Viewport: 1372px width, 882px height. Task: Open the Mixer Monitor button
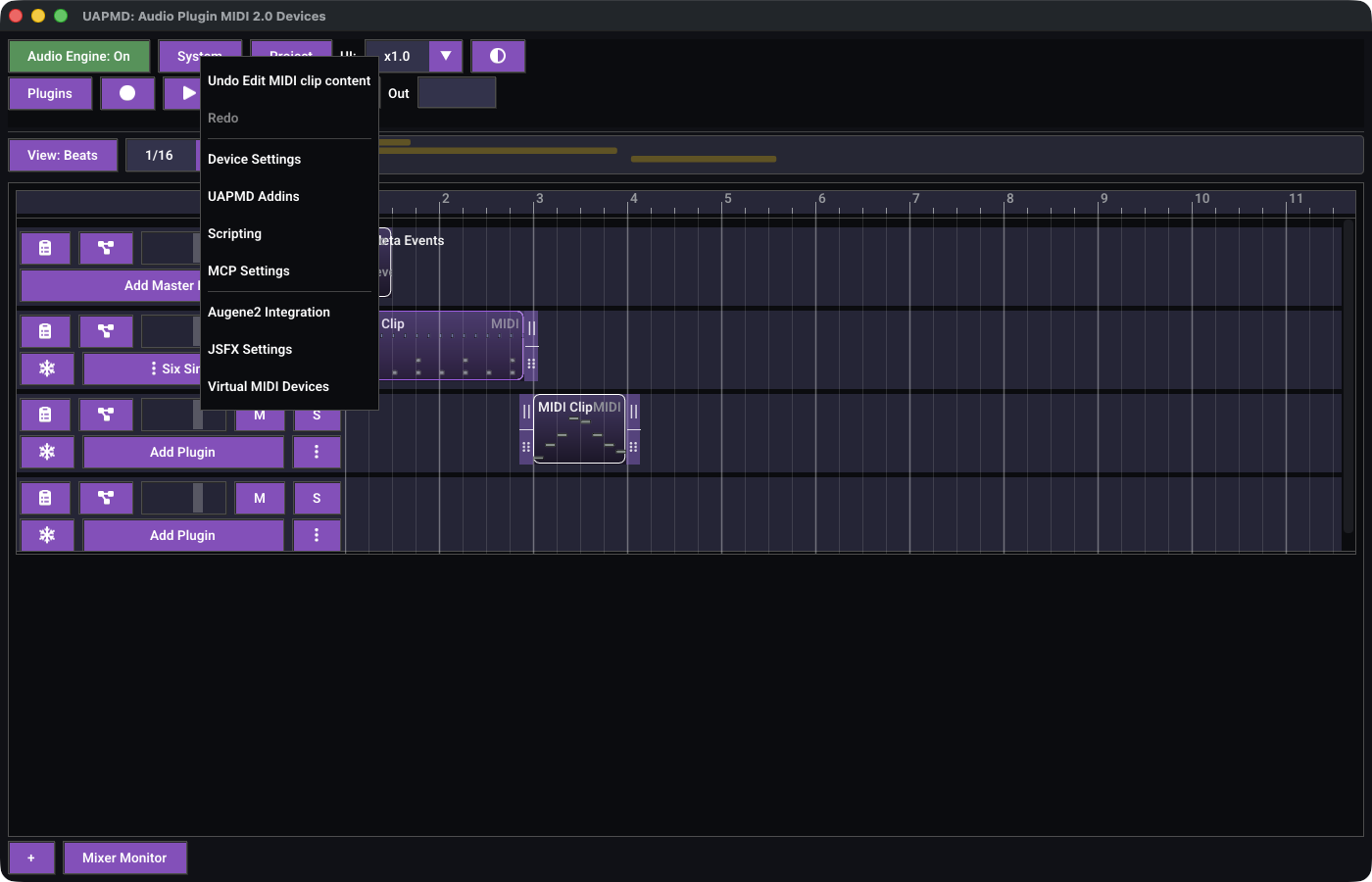click(x=124, y=857)
